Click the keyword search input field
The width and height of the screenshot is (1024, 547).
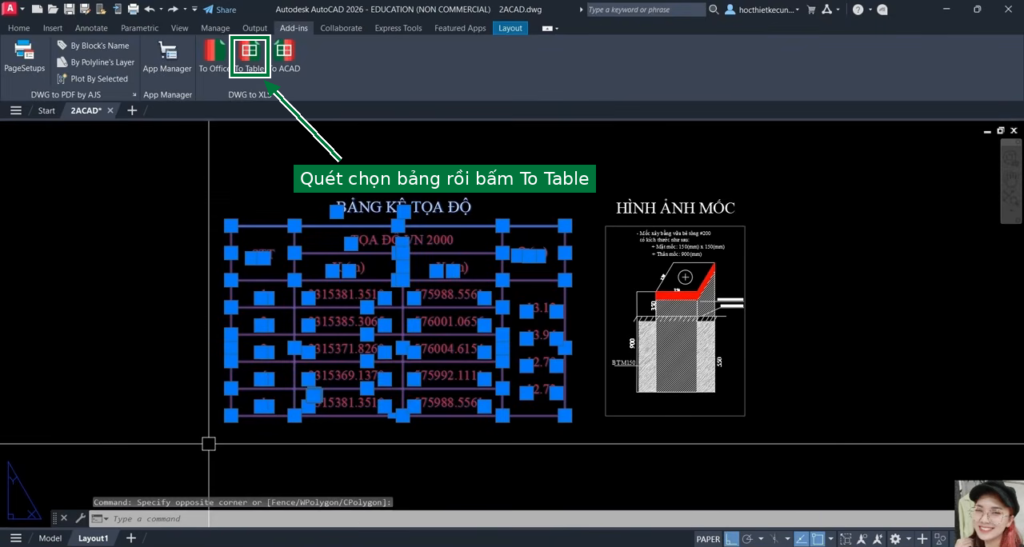click(x=645, y=10)
